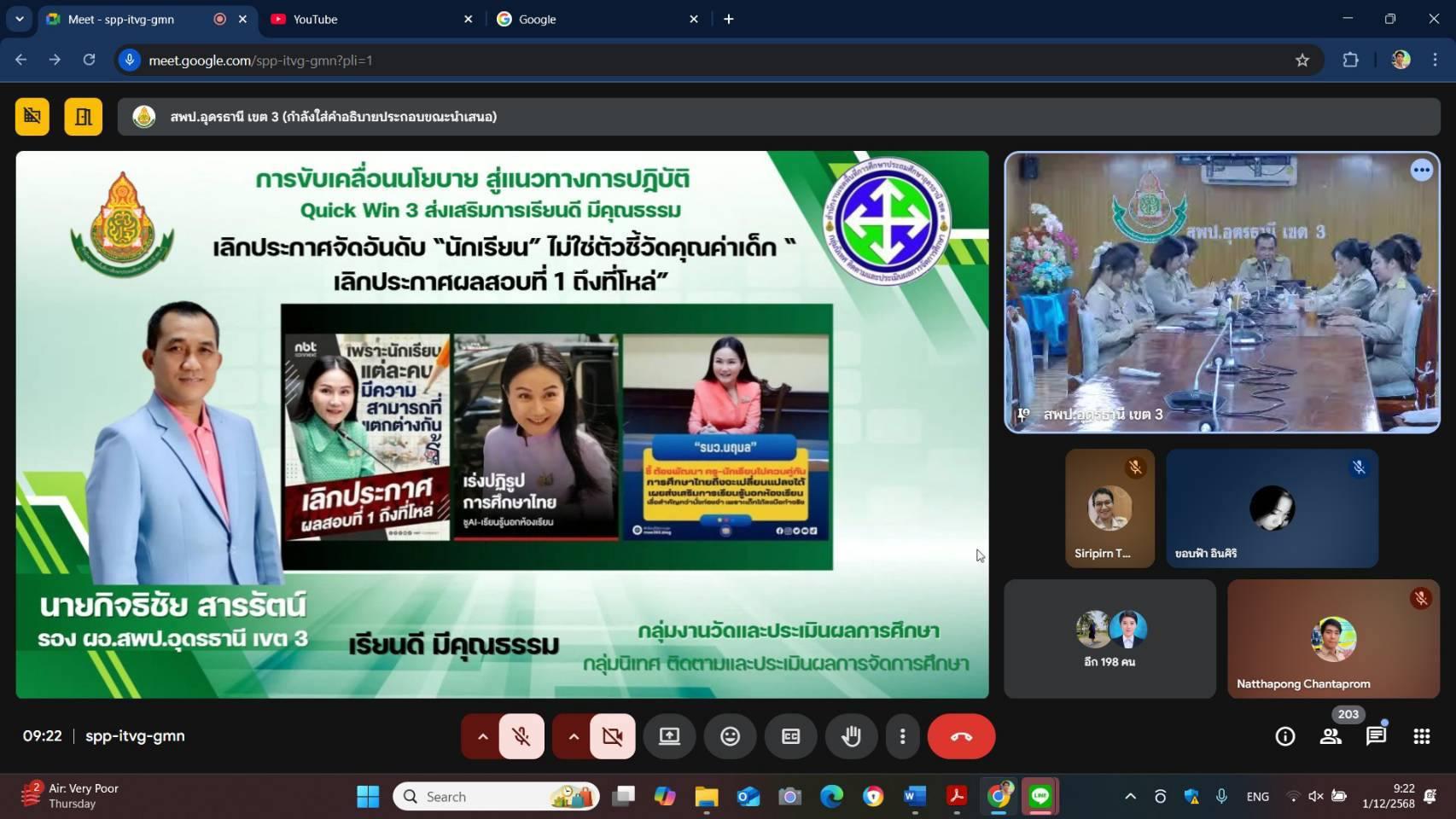This screenshot has width=1456, height=819.
Task: Leave the call with red hang-up button
Action: tap(961, 736)
